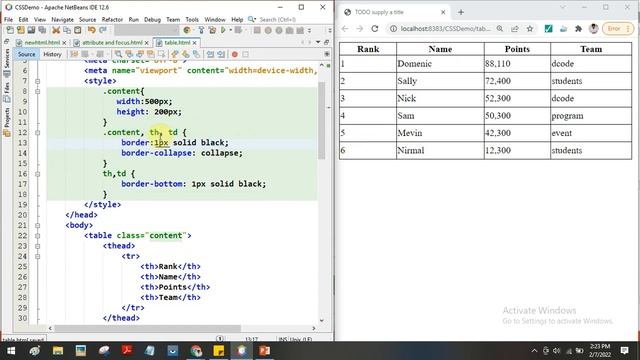Click the Debug Project toolbar icon
The image size is (640, 360).
coord(238,30)
